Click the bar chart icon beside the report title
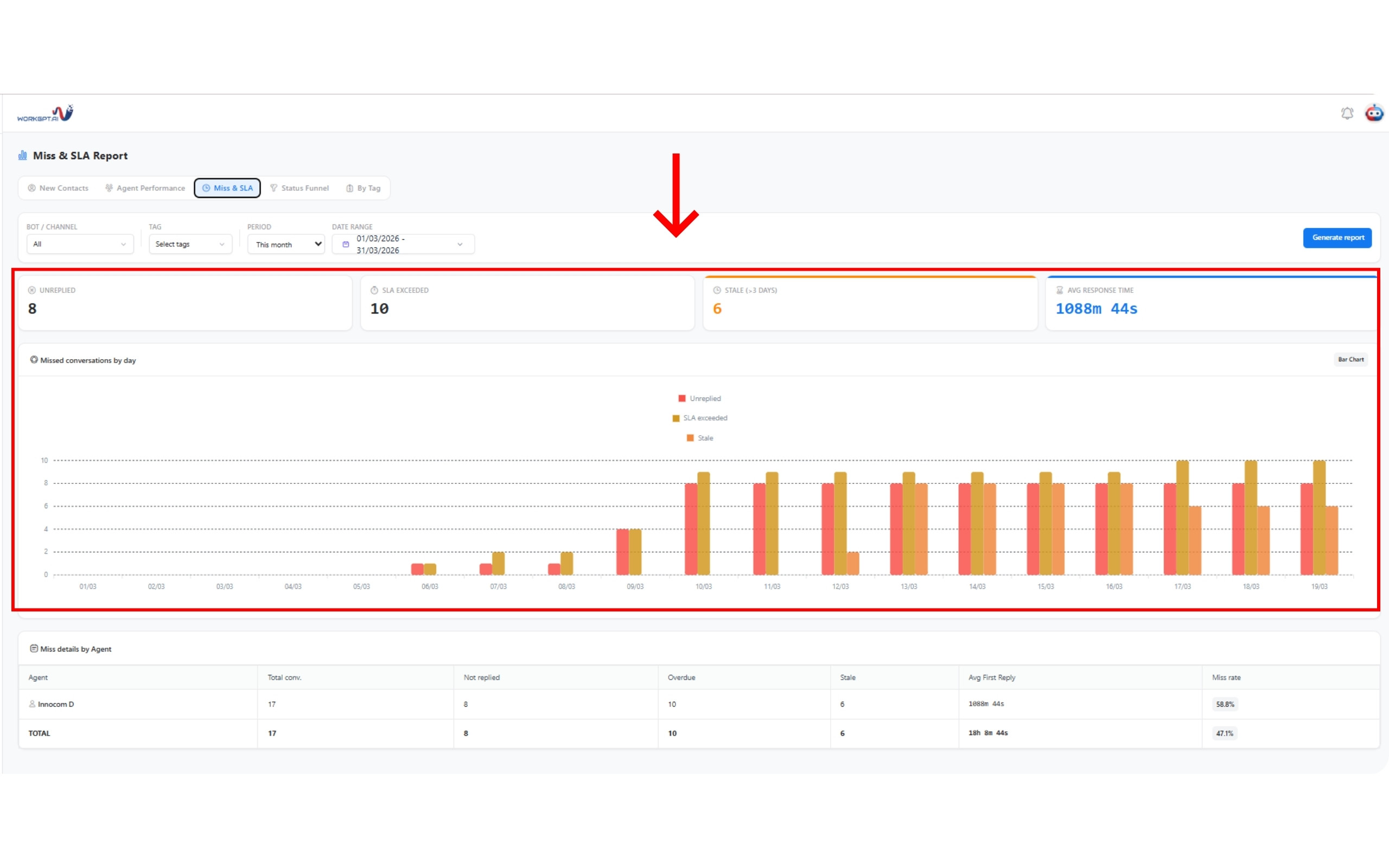1389x868 pixels. point(23,156)
